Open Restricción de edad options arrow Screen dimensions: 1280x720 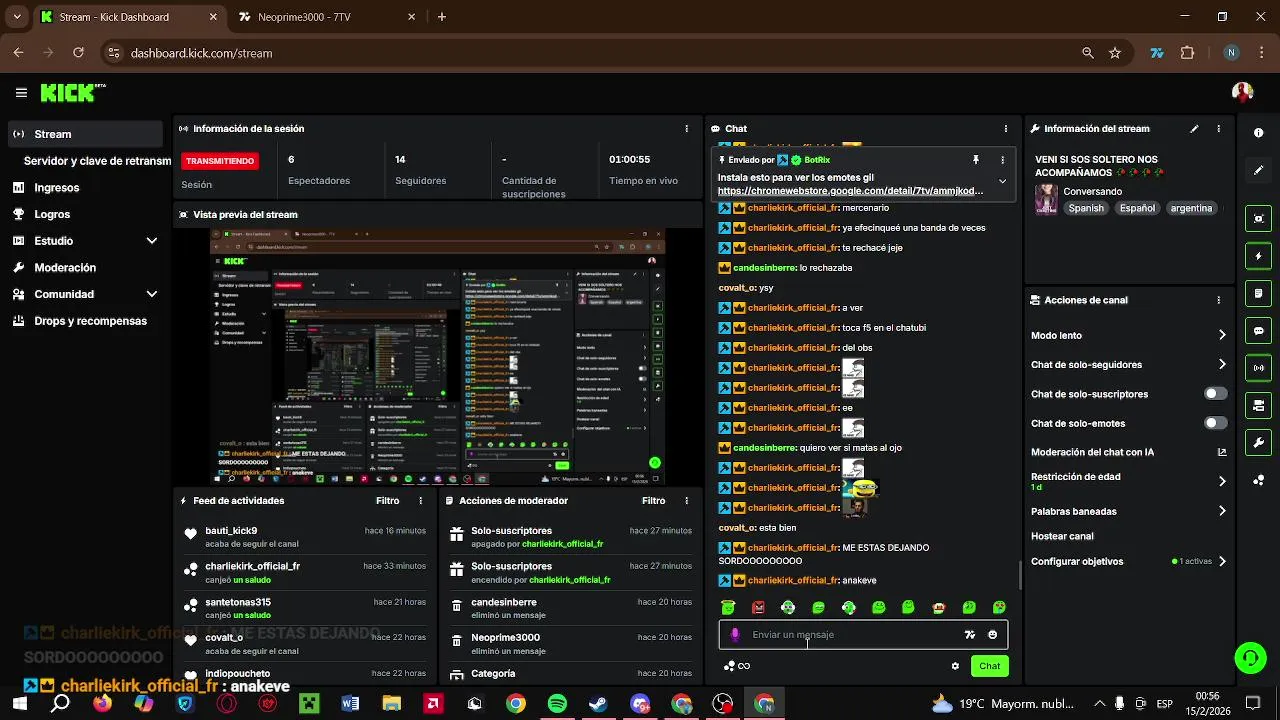click(1221, 481)
